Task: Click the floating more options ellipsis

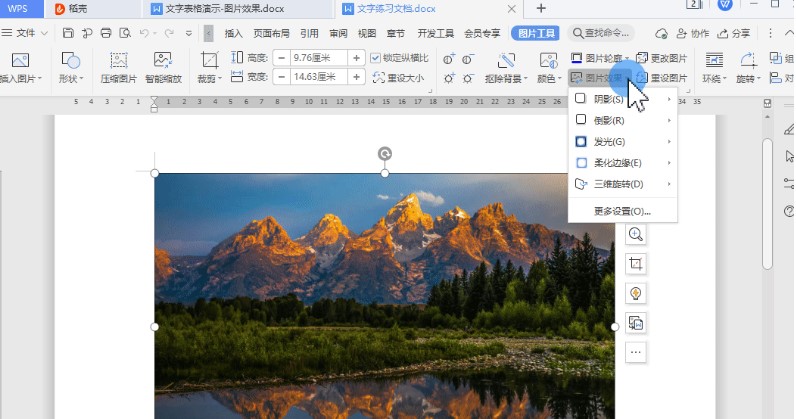Action: [x=636, y=352]
